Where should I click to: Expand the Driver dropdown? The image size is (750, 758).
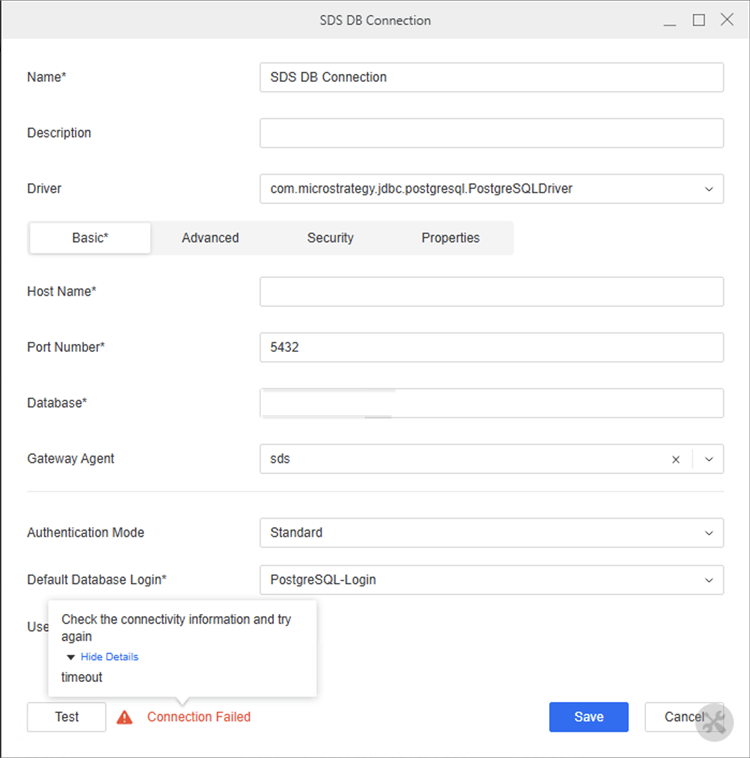[x=708, y=188]
